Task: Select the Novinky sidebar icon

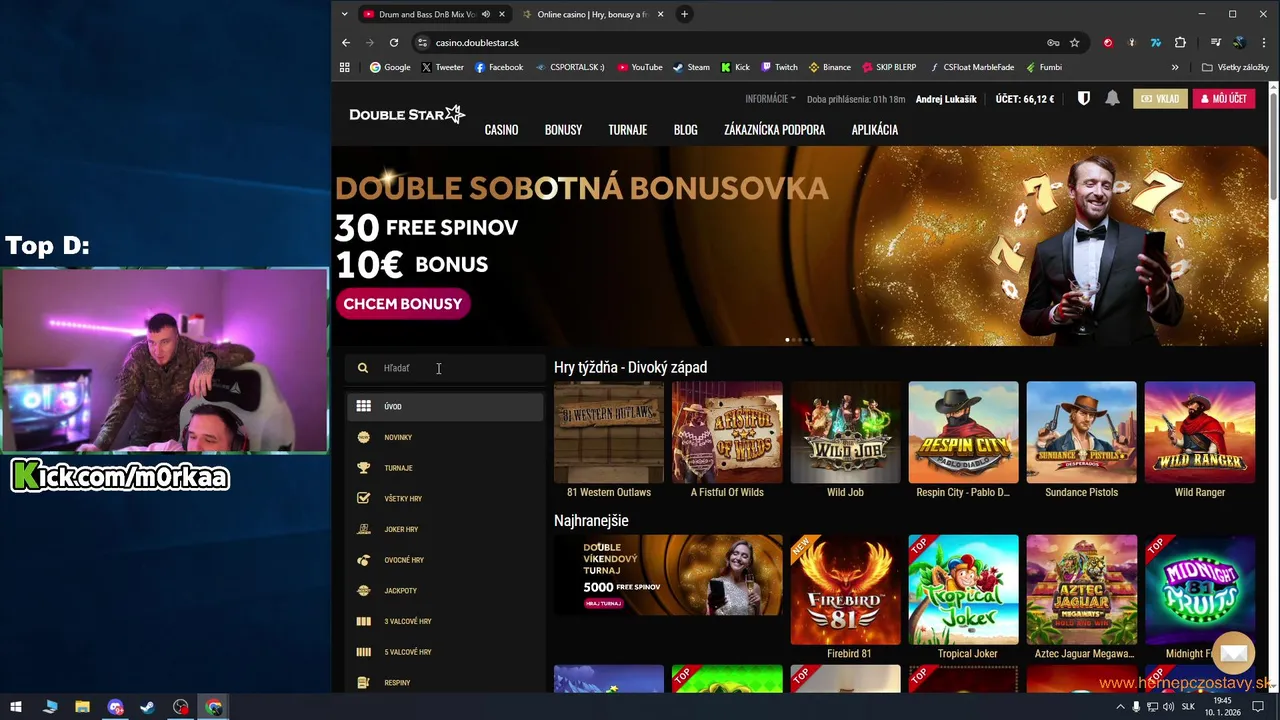Action: pyautogui.click(x=363, y=437)
